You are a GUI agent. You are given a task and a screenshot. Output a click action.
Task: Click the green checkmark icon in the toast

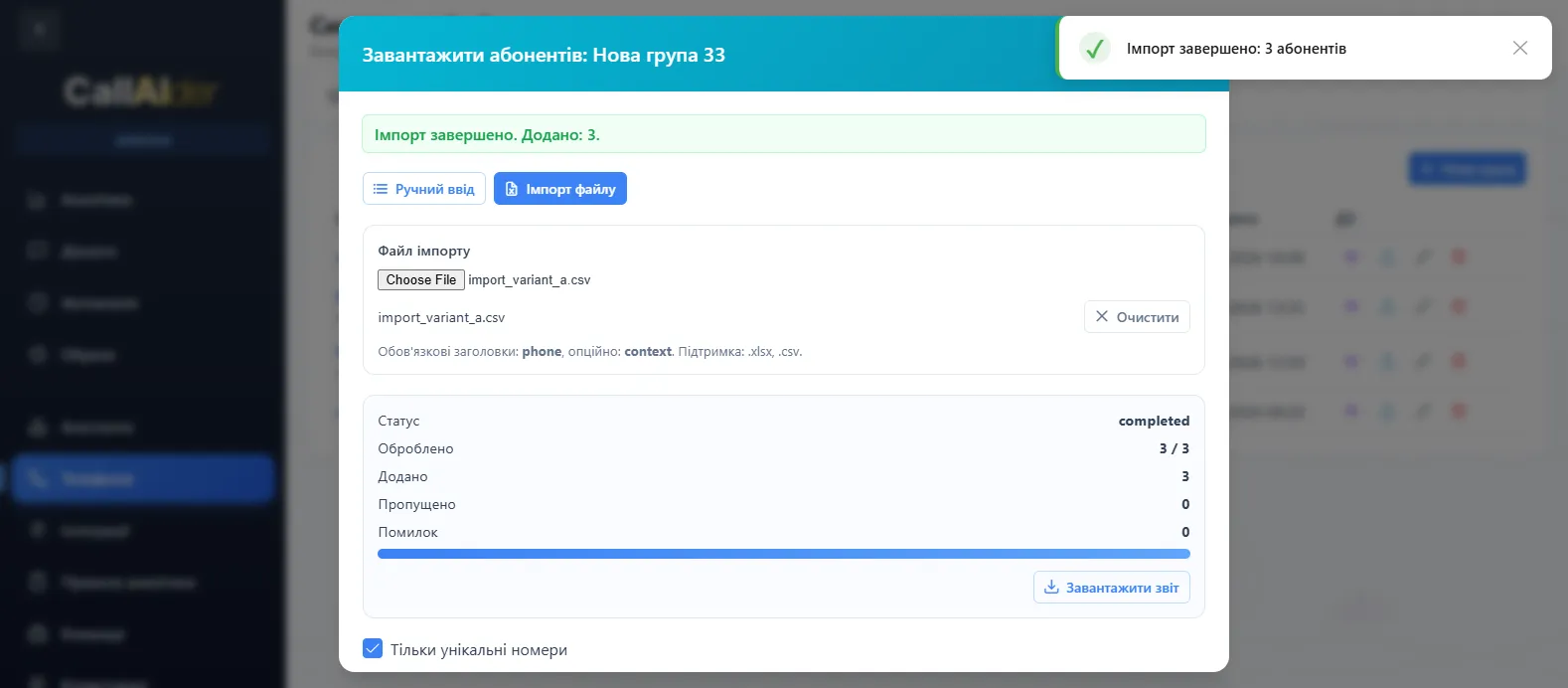[x=1095, y=48]
